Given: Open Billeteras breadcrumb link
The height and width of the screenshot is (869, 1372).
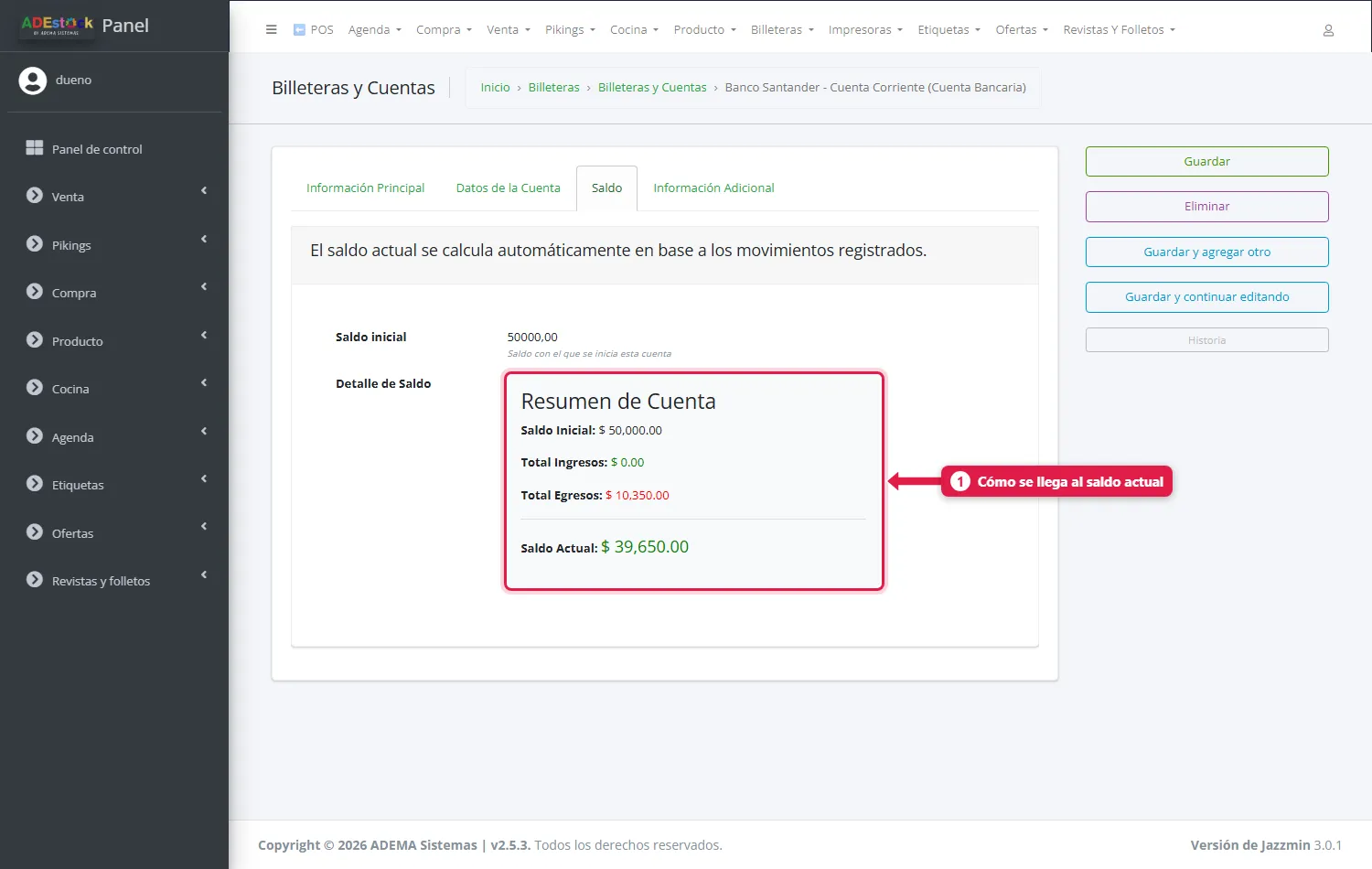Looking at the screenshot, I should pyautogui.click(x=553, y=88).
